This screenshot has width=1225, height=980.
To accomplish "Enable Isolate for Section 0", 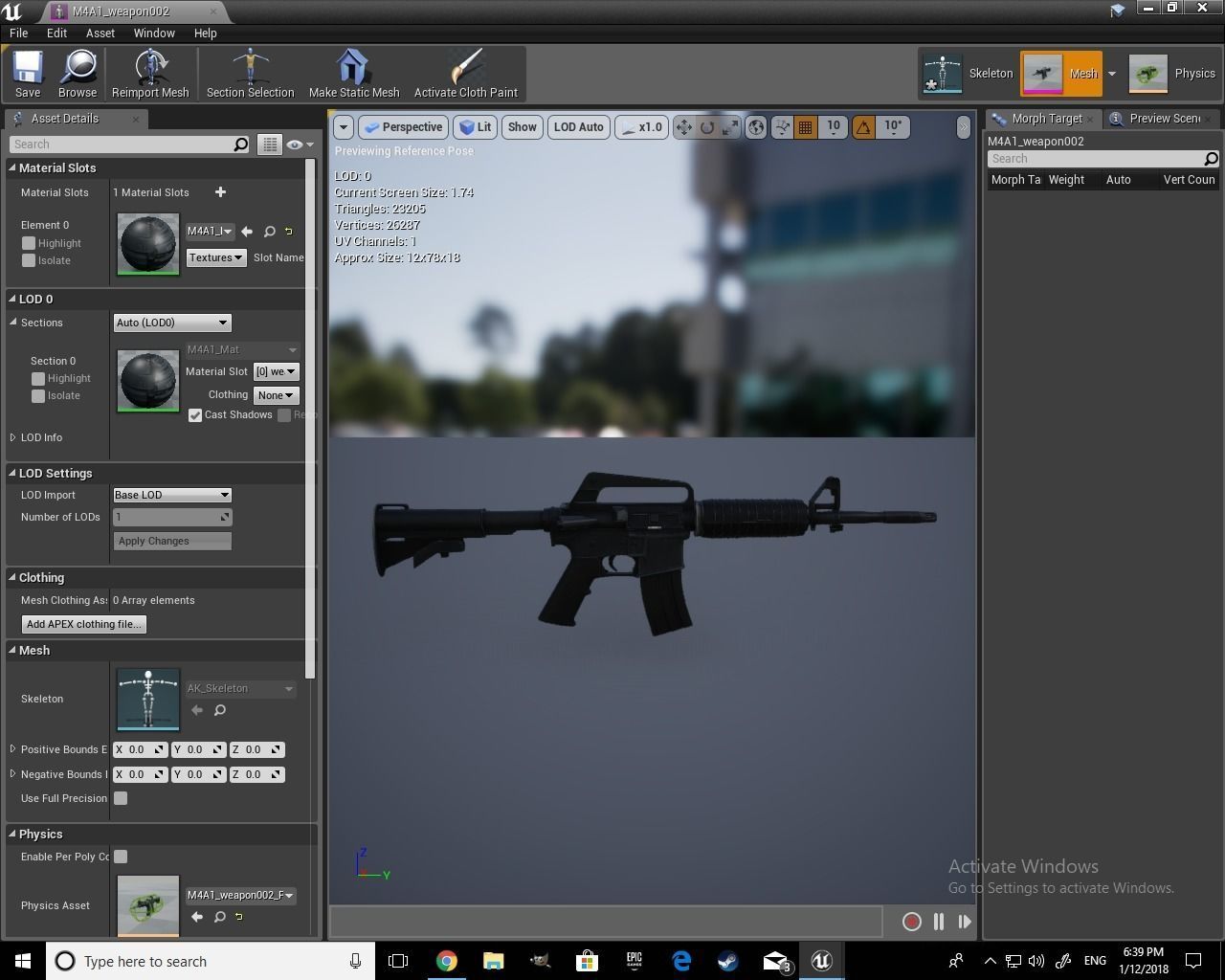I will [38, 395].
